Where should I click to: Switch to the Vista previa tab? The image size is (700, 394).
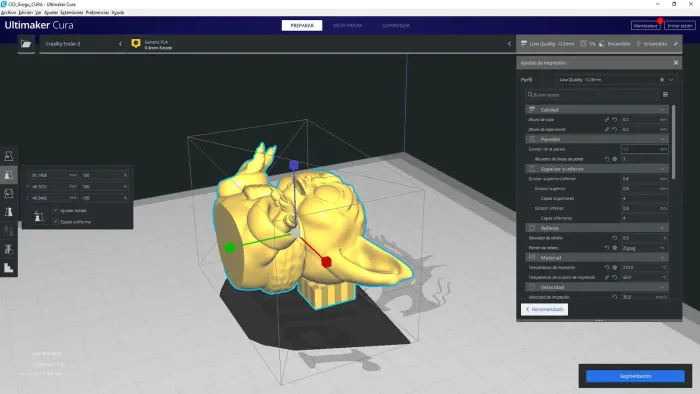(x=347, y=25)
